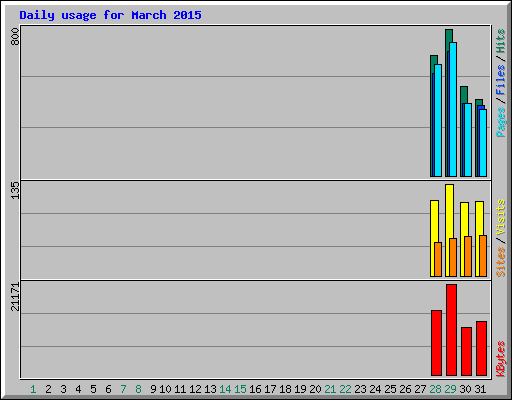Click the 'Daily usage for March 2015' title
This screenshot has width=512, height=400.
pos(110,15)
